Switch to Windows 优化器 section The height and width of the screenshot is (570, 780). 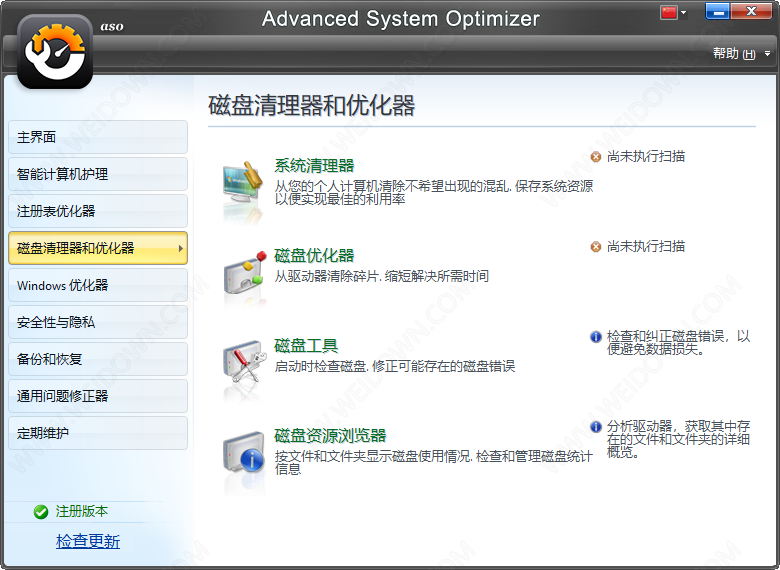tap(98, 285)
